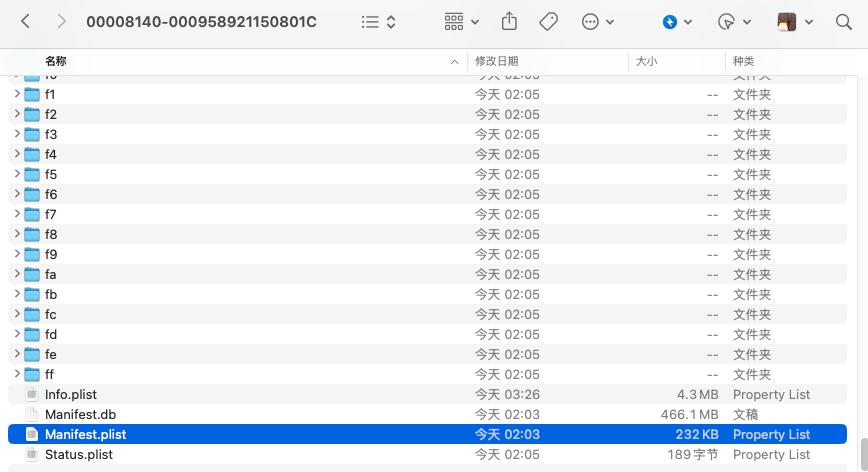The width and height of the screenshot is (868, 472).
Task: Sort by the 种类 column header
Action: click(x=743, y=61)
